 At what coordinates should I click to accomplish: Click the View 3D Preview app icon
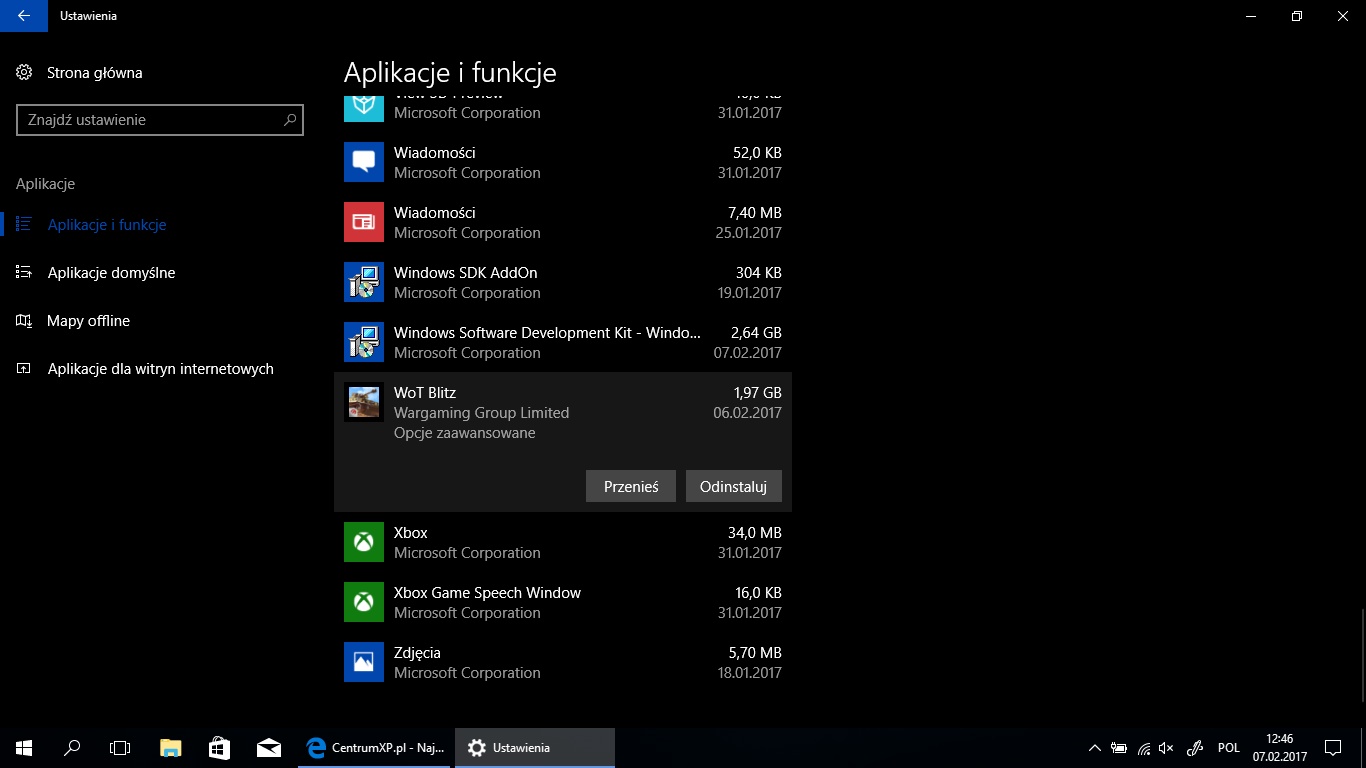pyautogui.click(x=364, y=107)
